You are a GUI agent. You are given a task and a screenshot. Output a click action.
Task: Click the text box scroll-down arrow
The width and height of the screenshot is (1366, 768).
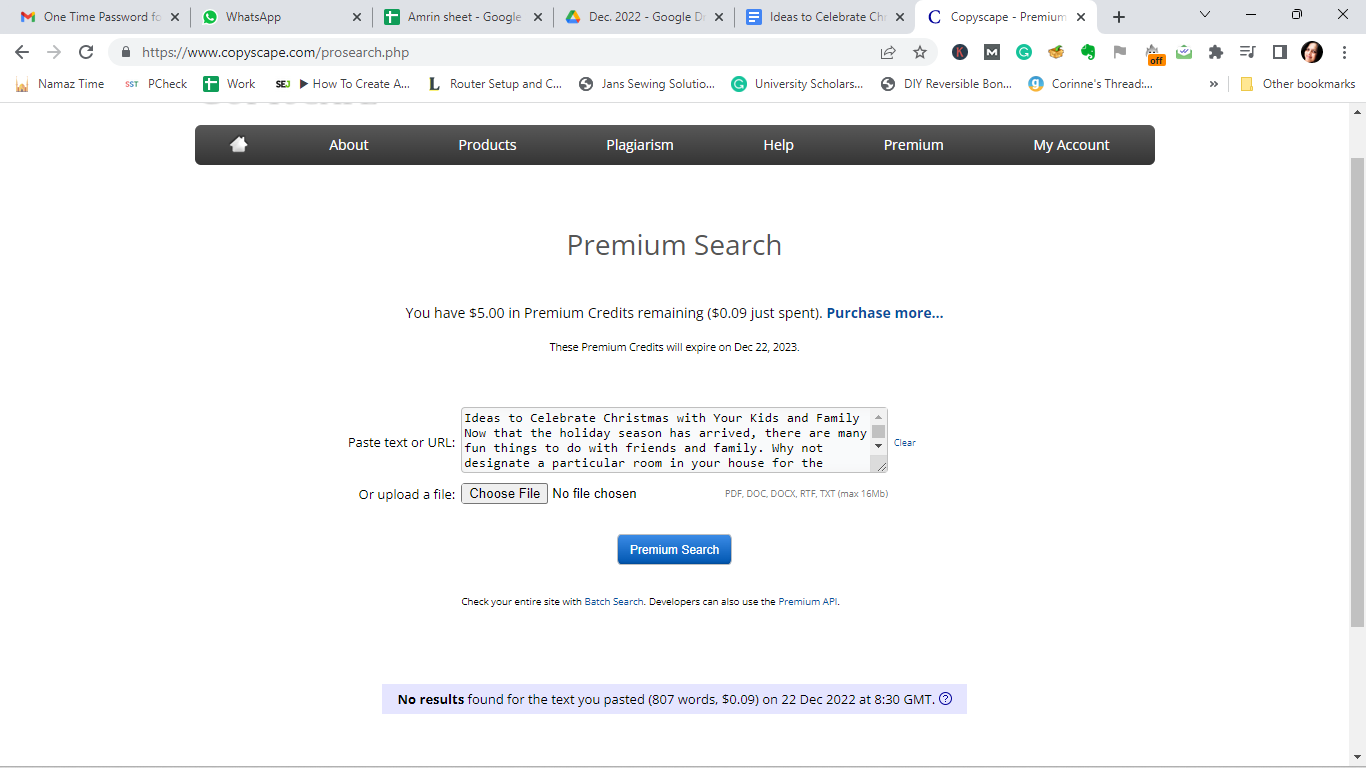[x=878, y=446]
